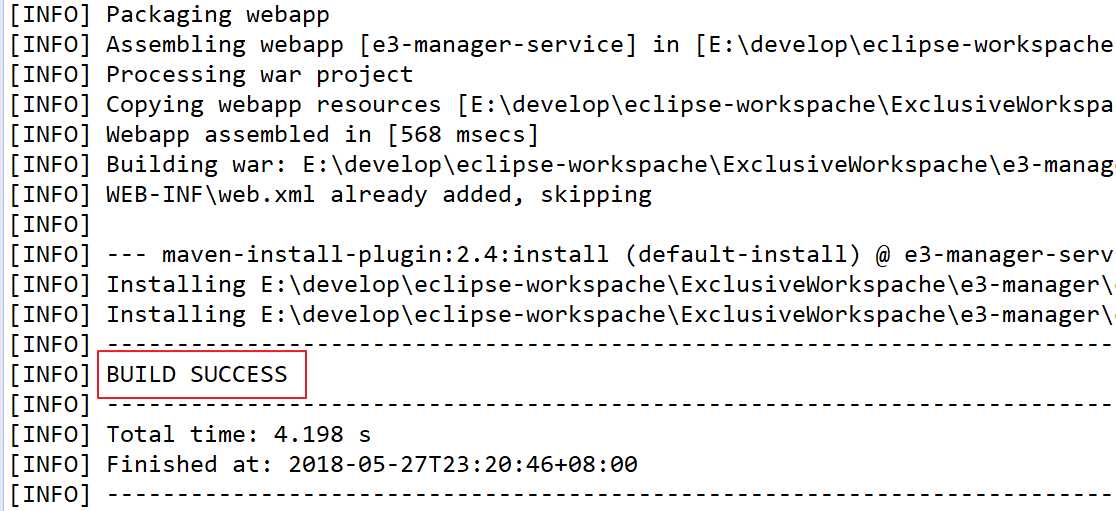Click the WEB-INF\web.xml already added line
The width and height of the screenshot is (1116, 511).
coord(330,194)
